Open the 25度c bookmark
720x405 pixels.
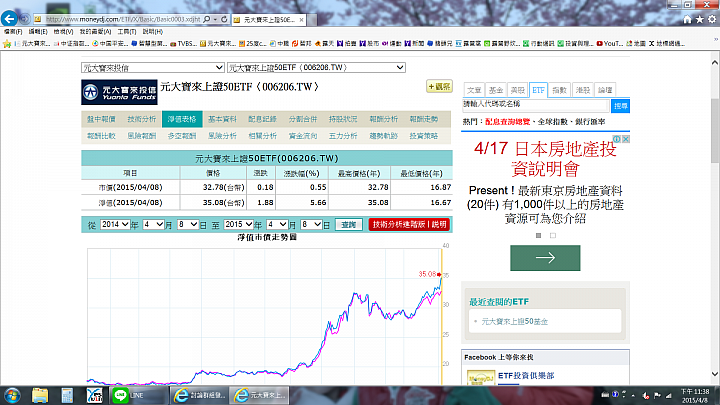253,44
